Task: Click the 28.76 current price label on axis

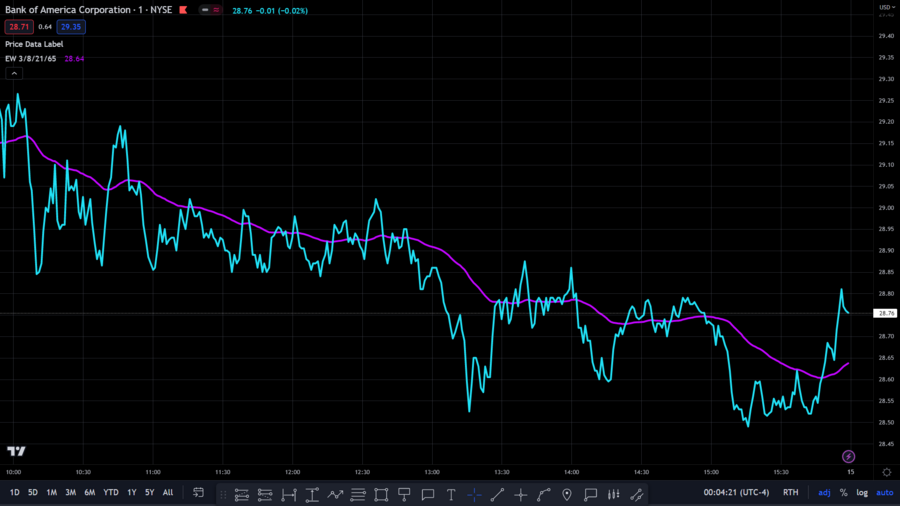Action: coord(886,313)
